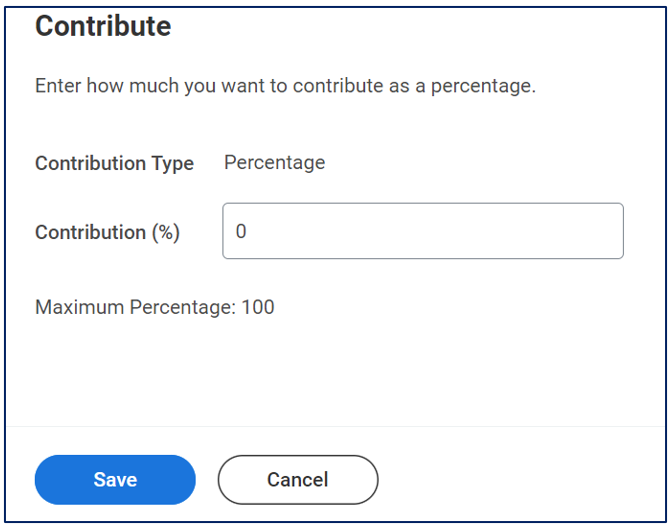Click the Contribution (%) field label
The height and width of the screenshot is (529, 672).
click(x=107, y=232)
